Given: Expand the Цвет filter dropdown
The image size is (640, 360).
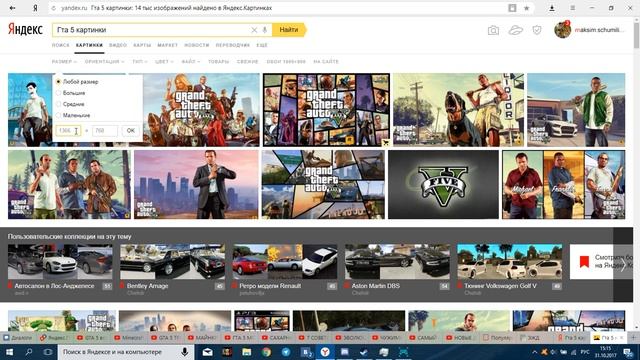Looking at the screenshot, I should point(164,62).
